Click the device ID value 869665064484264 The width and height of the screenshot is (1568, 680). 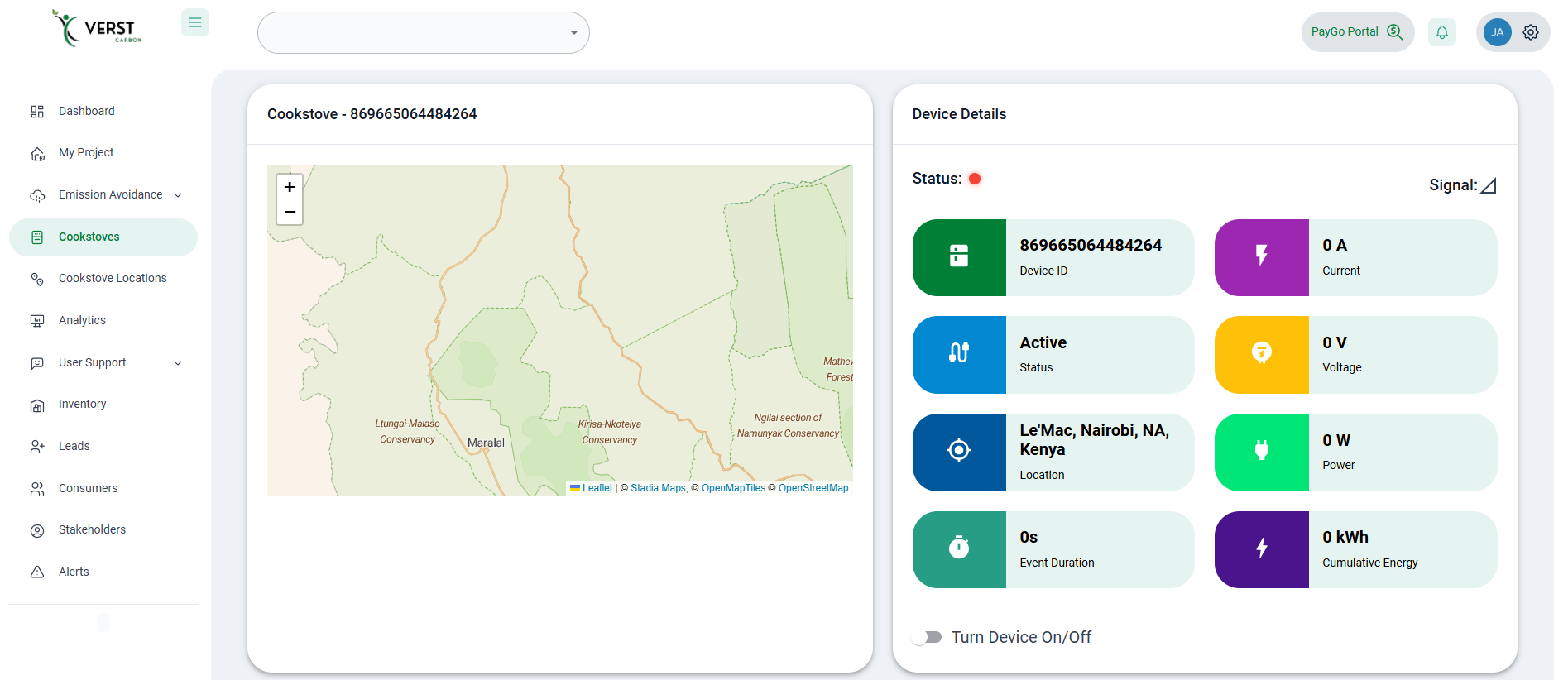1091,246
